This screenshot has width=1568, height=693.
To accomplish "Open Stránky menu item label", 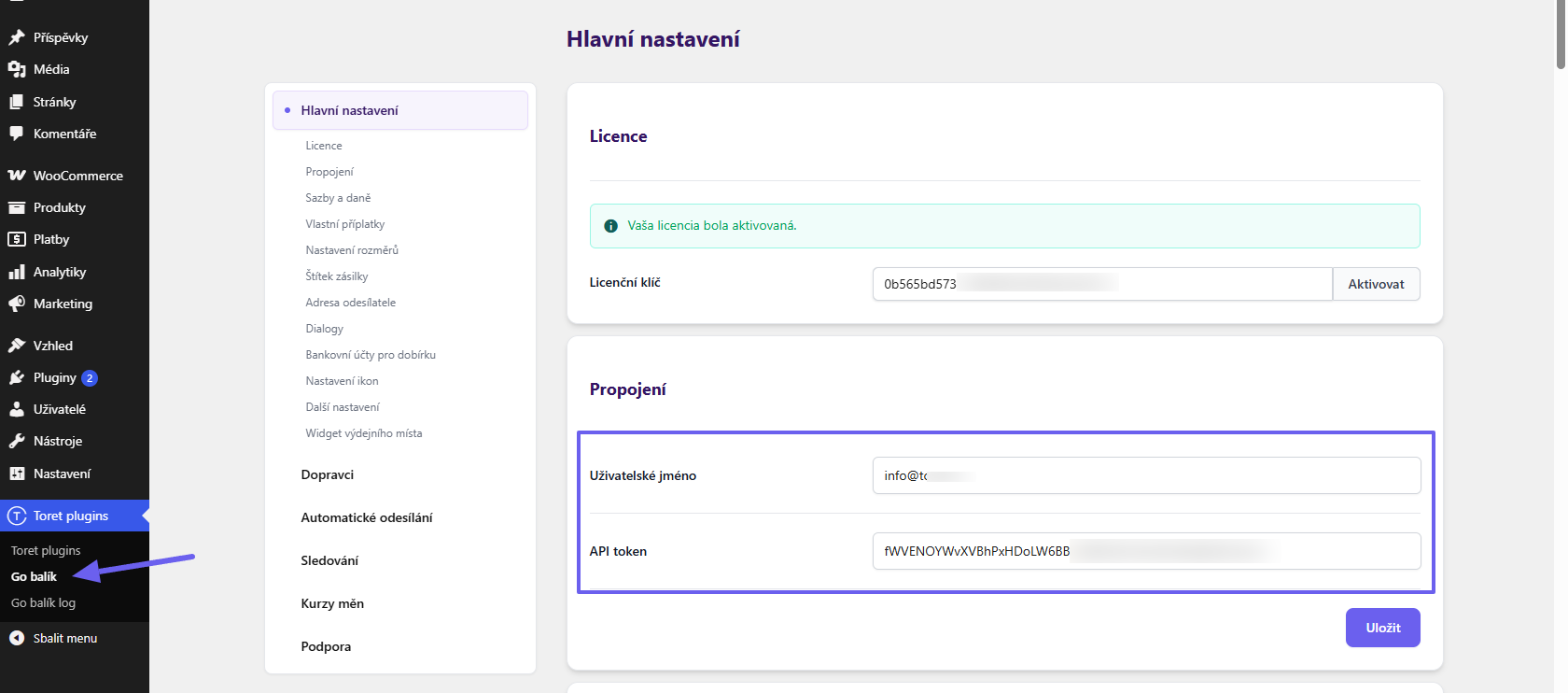I will click(55, 102).
